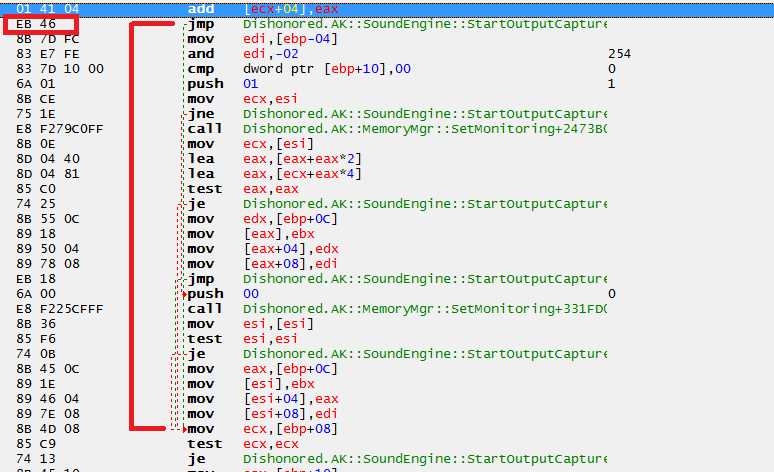Select the 'jne' jump to StartOutputCapture
This screenshot has width=774, height=472.
397,114
